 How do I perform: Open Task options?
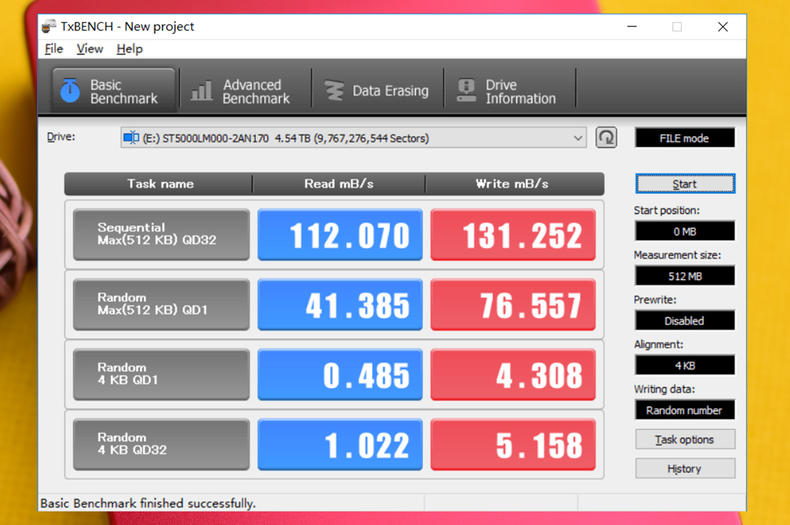[x=684, y=440]
